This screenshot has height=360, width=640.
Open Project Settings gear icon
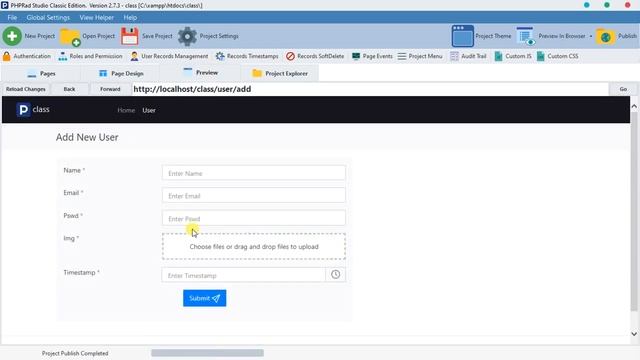pos(187,36)
